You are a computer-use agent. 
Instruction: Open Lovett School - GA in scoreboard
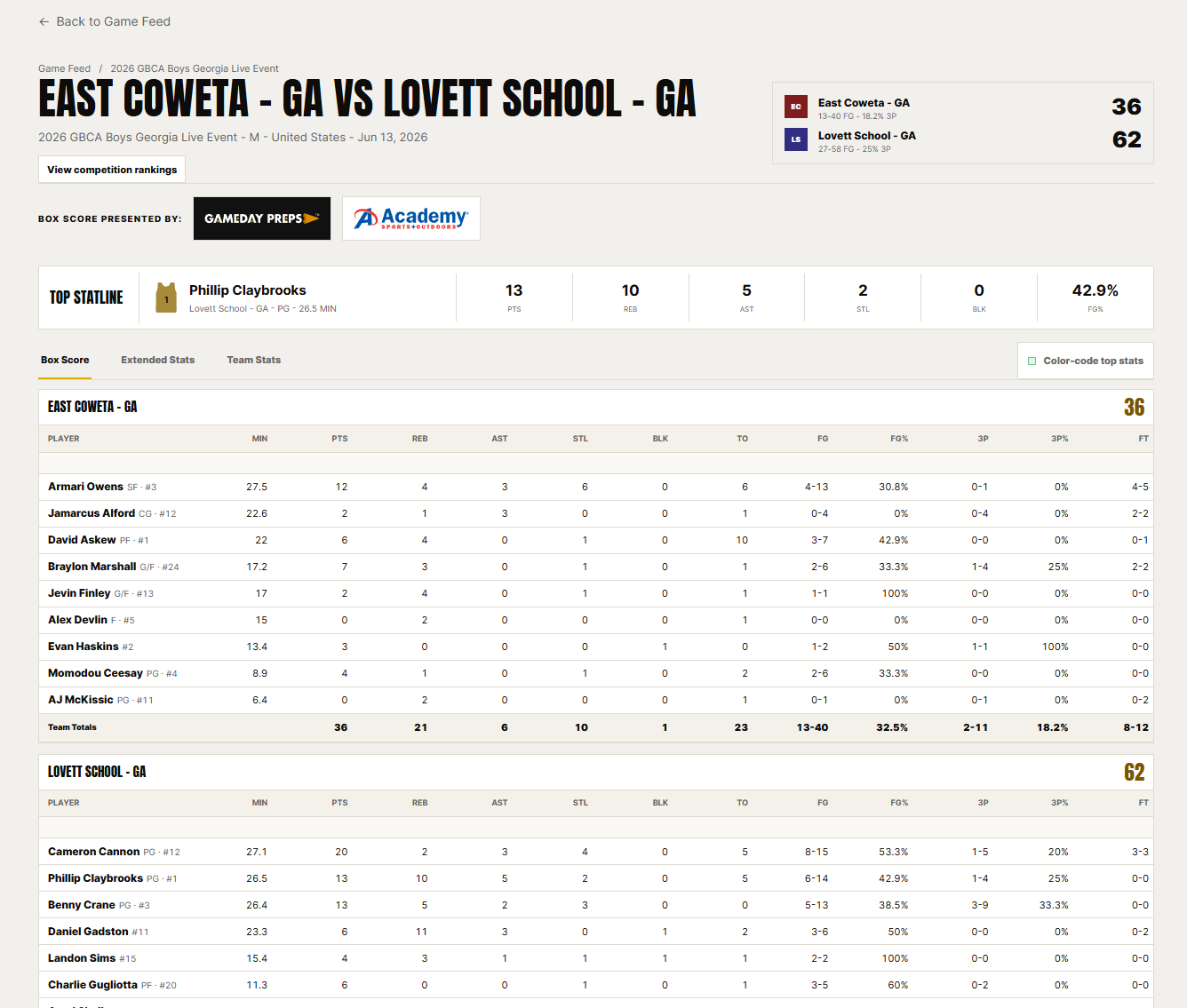867,136
